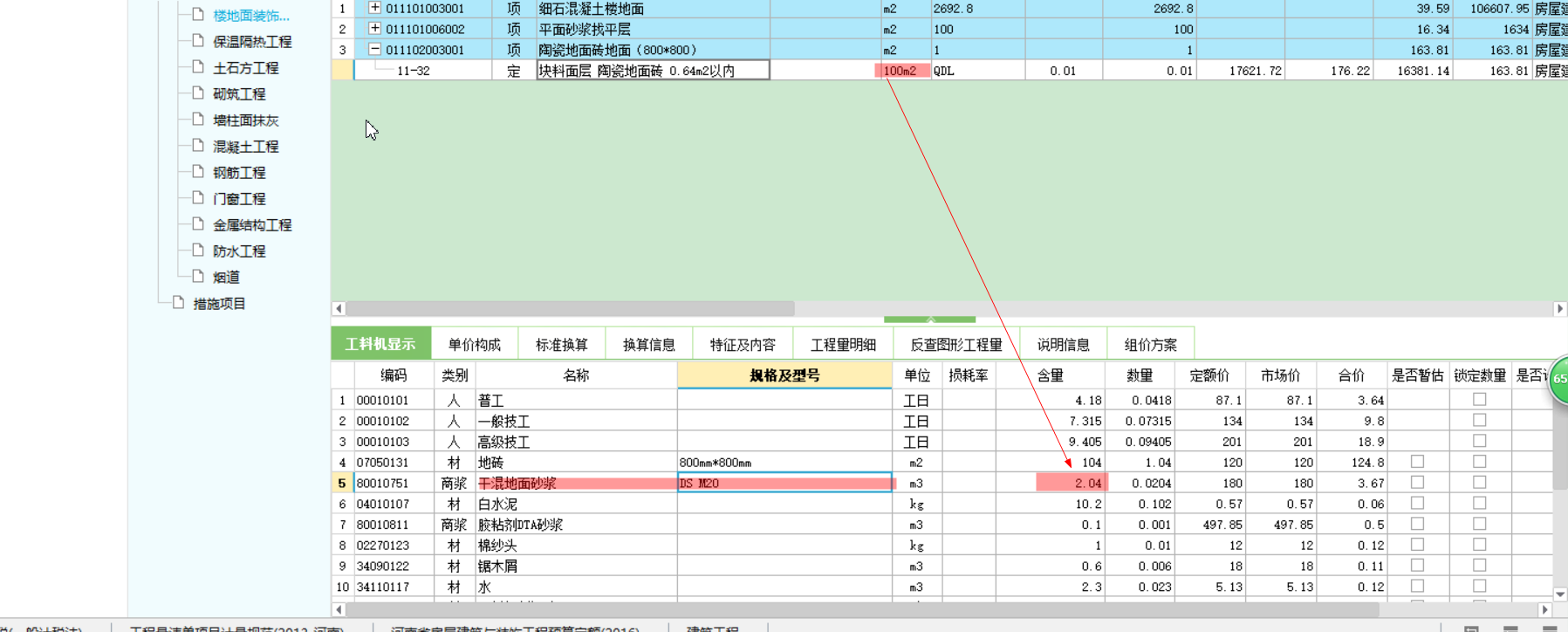This screenshot has height=632, width=1568.
Task: Click the 损耗率 column header
Action: tap(969, 375)
